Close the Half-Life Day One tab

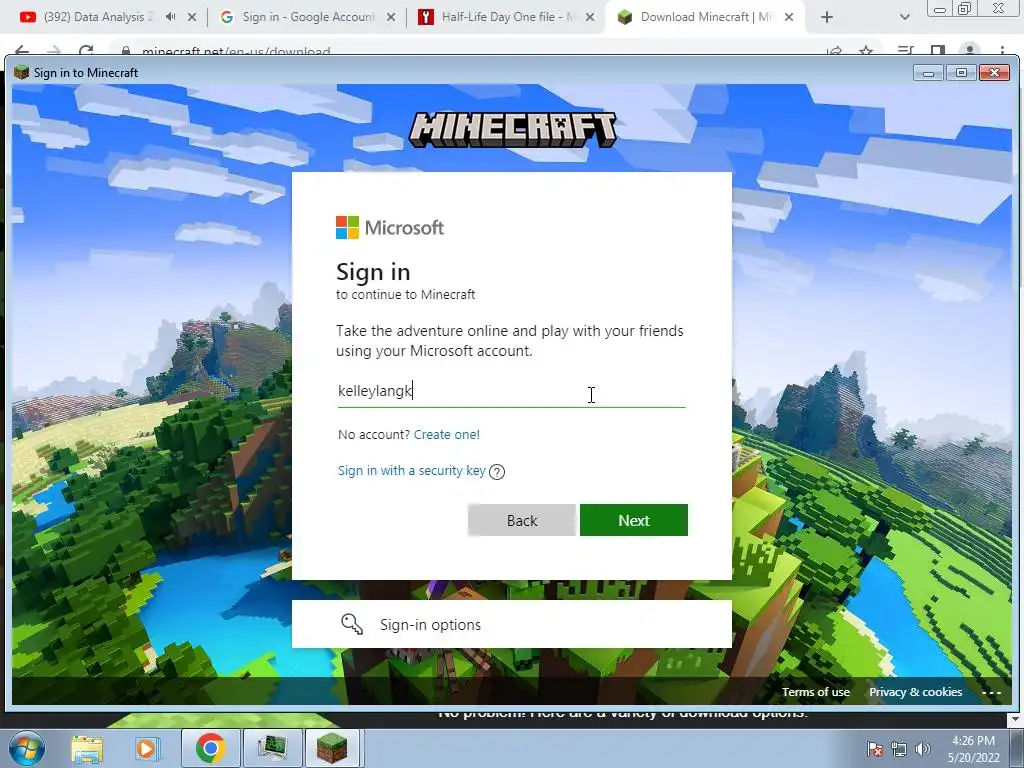[x=590, y=17]
